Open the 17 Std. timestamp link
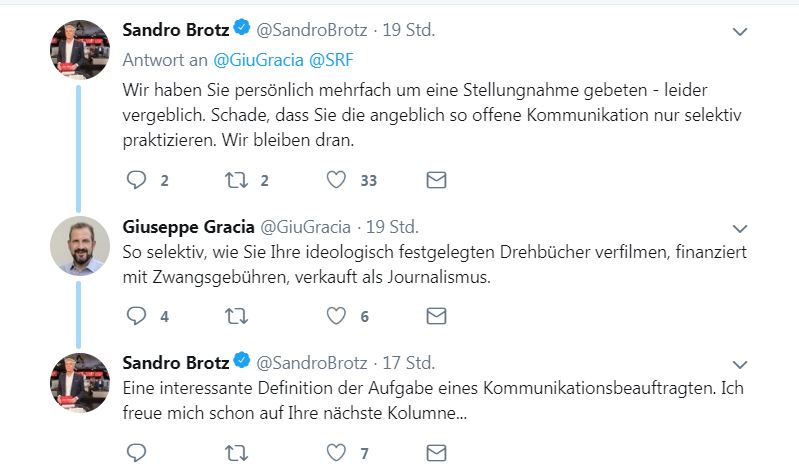 (409, 363)
